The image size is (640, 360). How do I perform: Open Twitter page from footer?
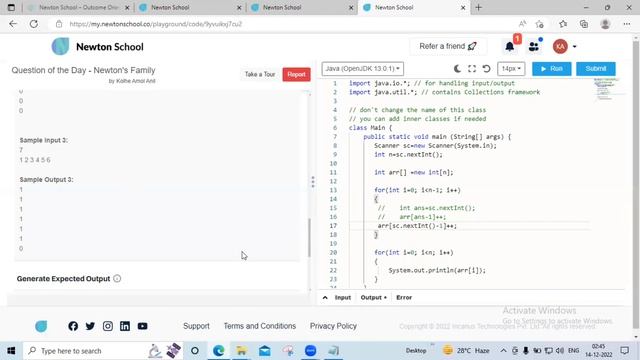[x=90, y=326]
